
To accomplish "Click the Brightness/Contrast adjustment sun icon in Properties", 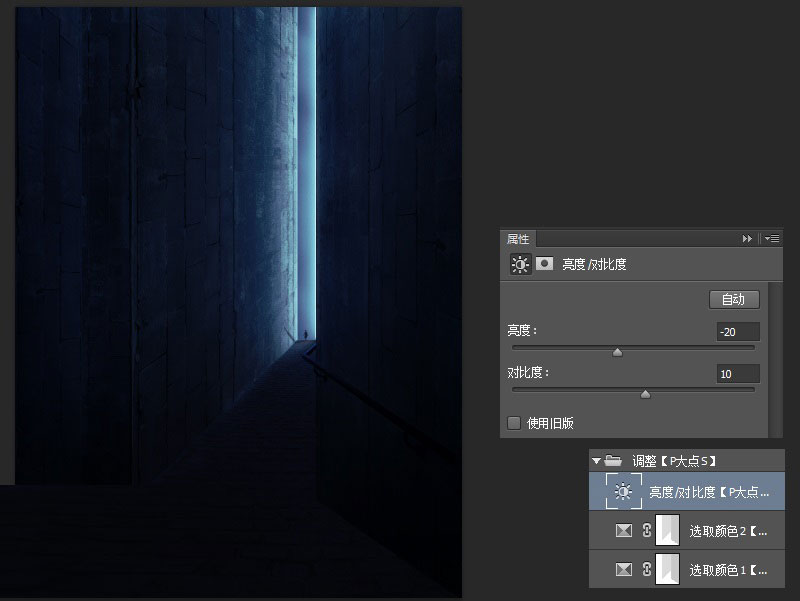I will pos(520,264).
